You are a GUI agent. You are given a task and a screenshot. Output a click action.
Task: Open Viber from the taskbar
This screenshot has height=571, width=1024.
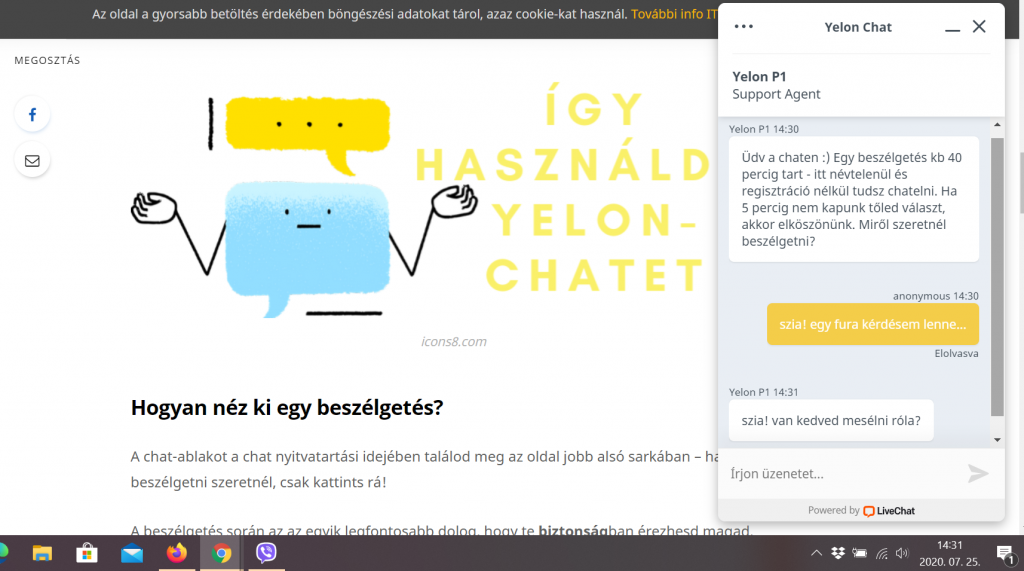[266, 553]
